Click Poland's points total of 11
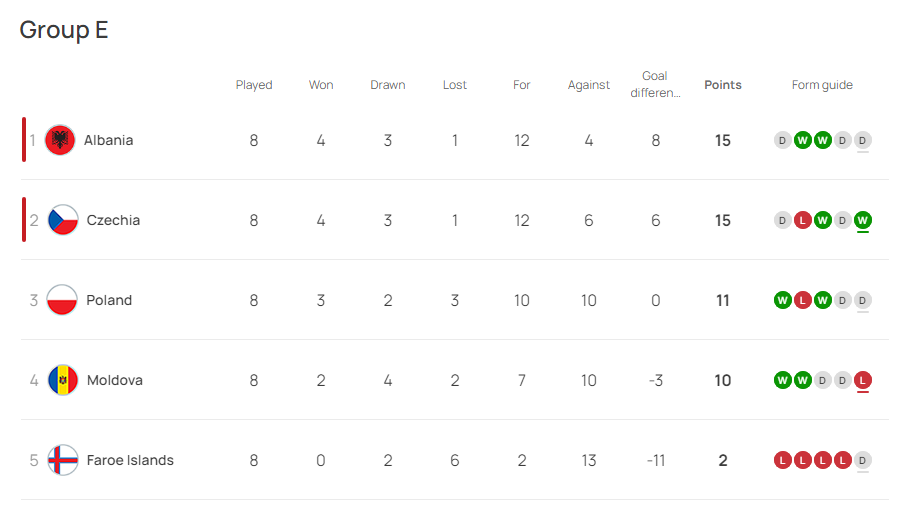Viewport: 913px width, 515px height. point(723,301)
